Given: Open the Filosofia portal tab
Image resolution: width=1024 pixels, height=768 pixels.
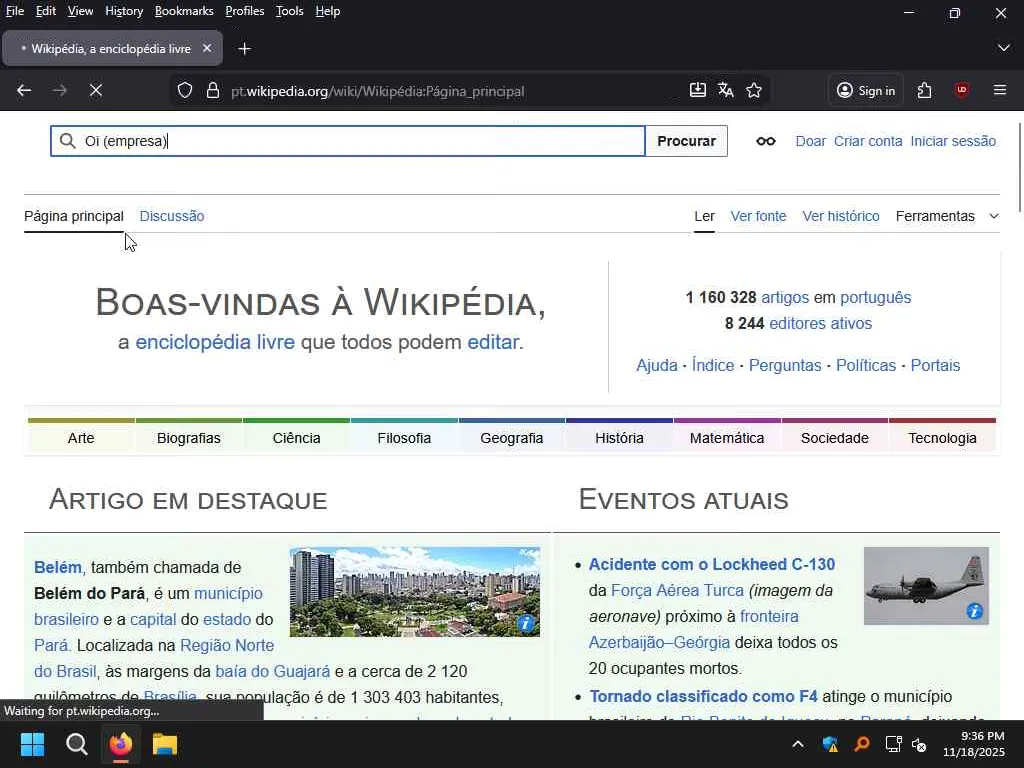Looking at the screenshot, I should tap(404, 438).
